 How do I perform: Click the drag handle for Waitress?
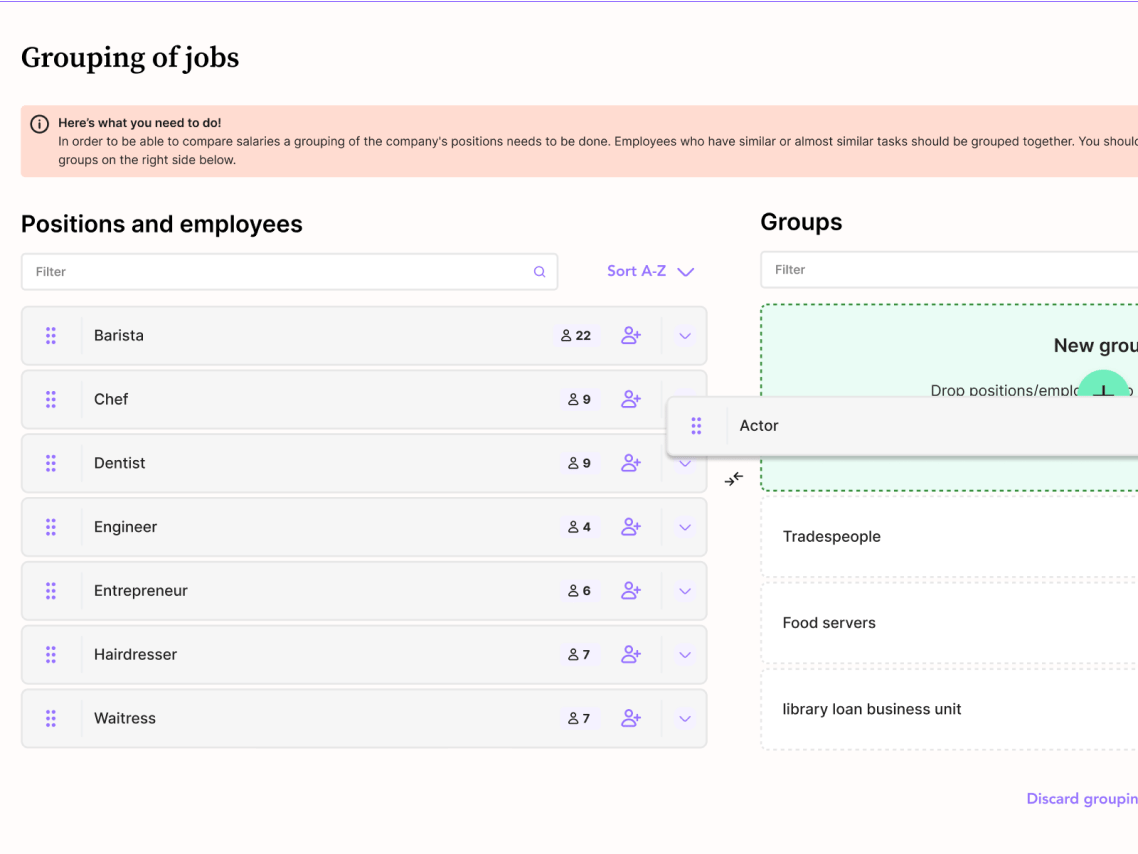pos(51,718)
